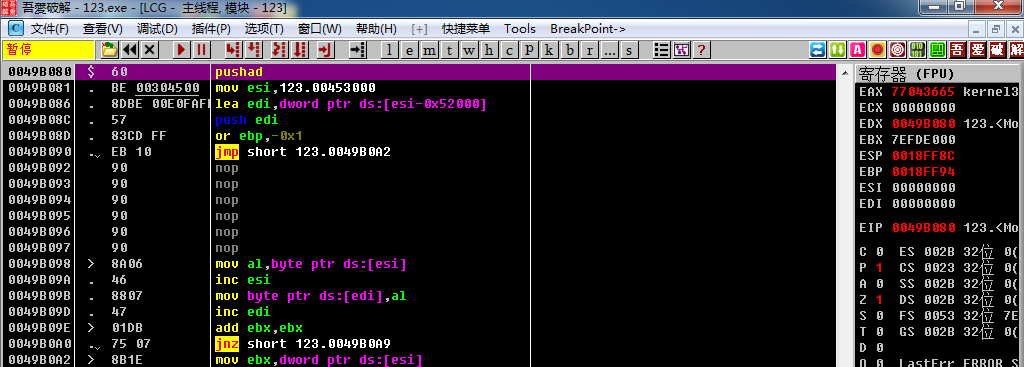Open References window with 'r' button
Screen dimensions: 1024x367
[x=589, y=50]
